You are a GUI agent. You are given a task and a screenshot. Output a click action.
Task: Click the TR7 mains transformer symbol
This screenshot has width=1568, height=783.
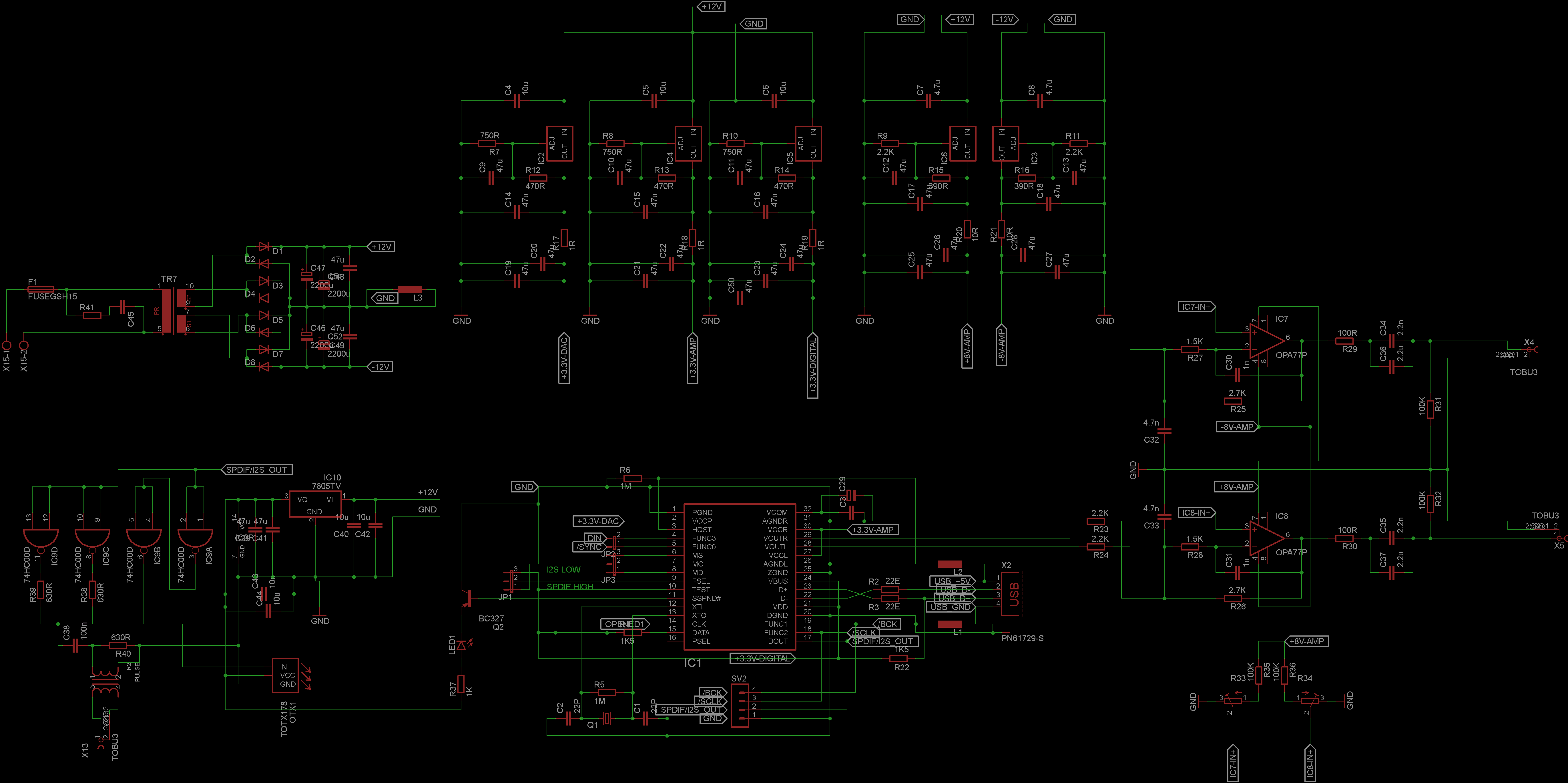[x=174, y=311]
